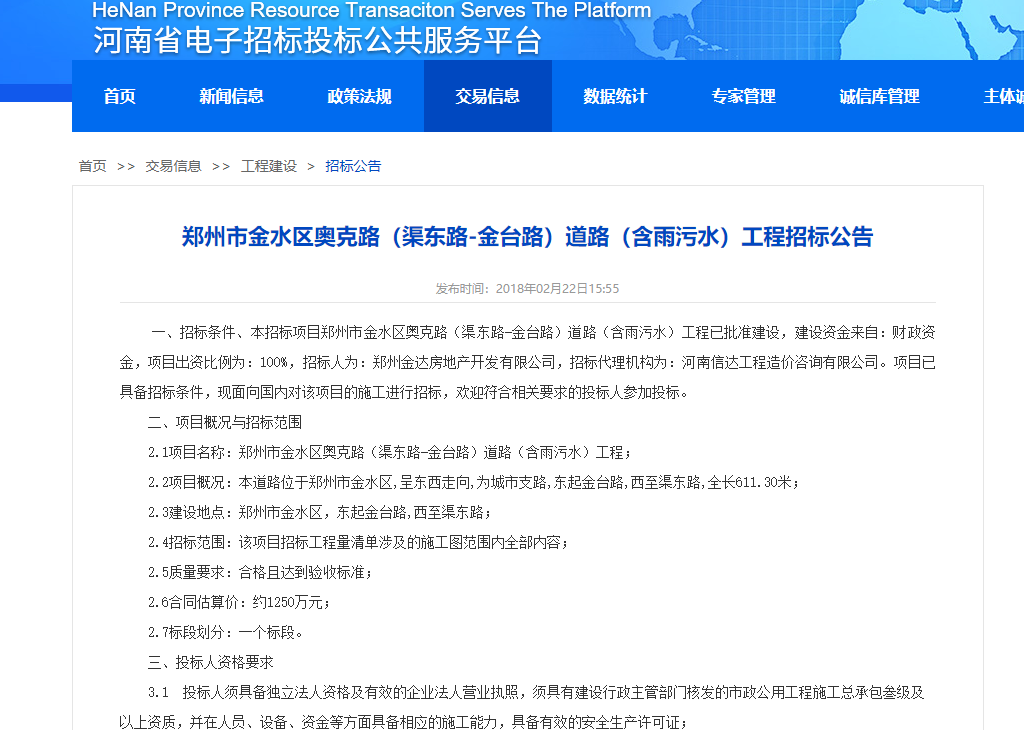Switch to the 专家管理 tab
The height and width of the screenshot is (730, 1024).
coord(743,96)
